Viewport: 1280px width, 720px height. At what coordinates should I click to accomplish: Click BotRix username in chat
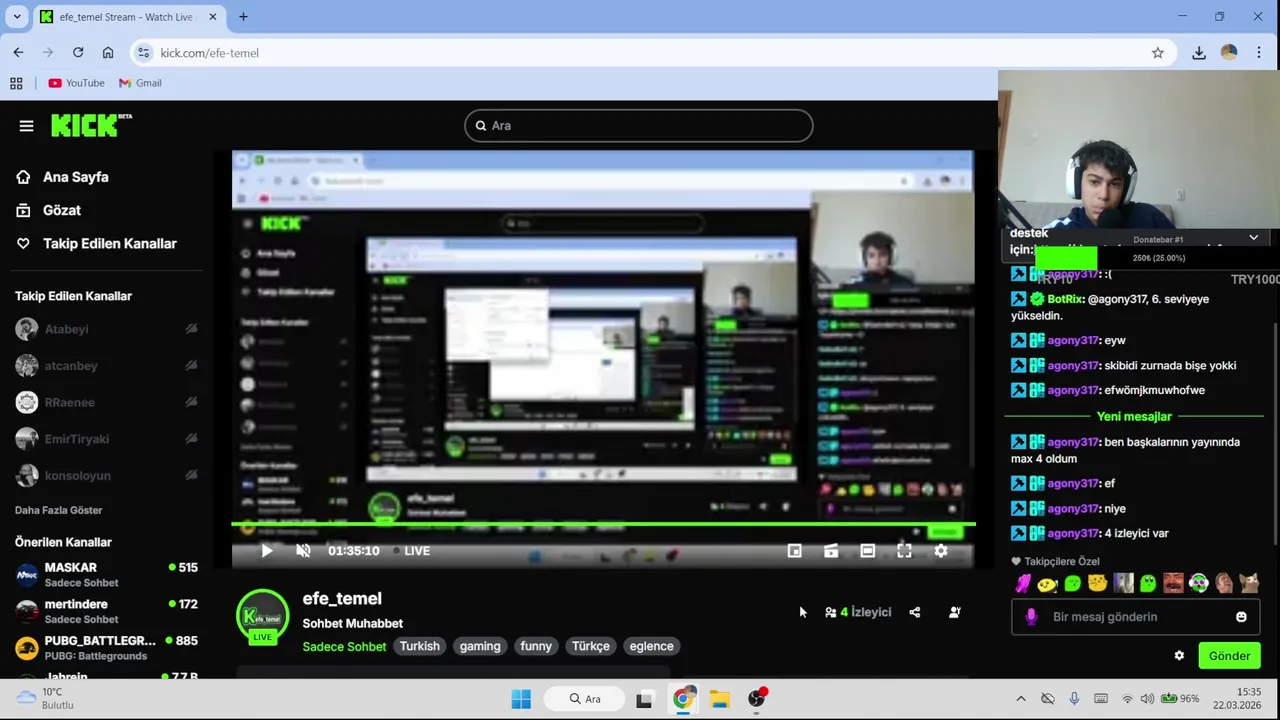click(x=1065, y=299)
